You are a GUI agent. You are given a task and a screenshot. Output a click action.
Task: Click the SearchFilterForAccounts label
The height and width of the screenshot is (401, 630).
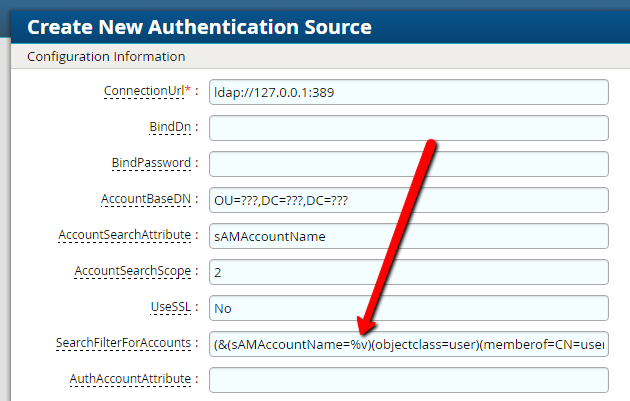pos(122,343)
